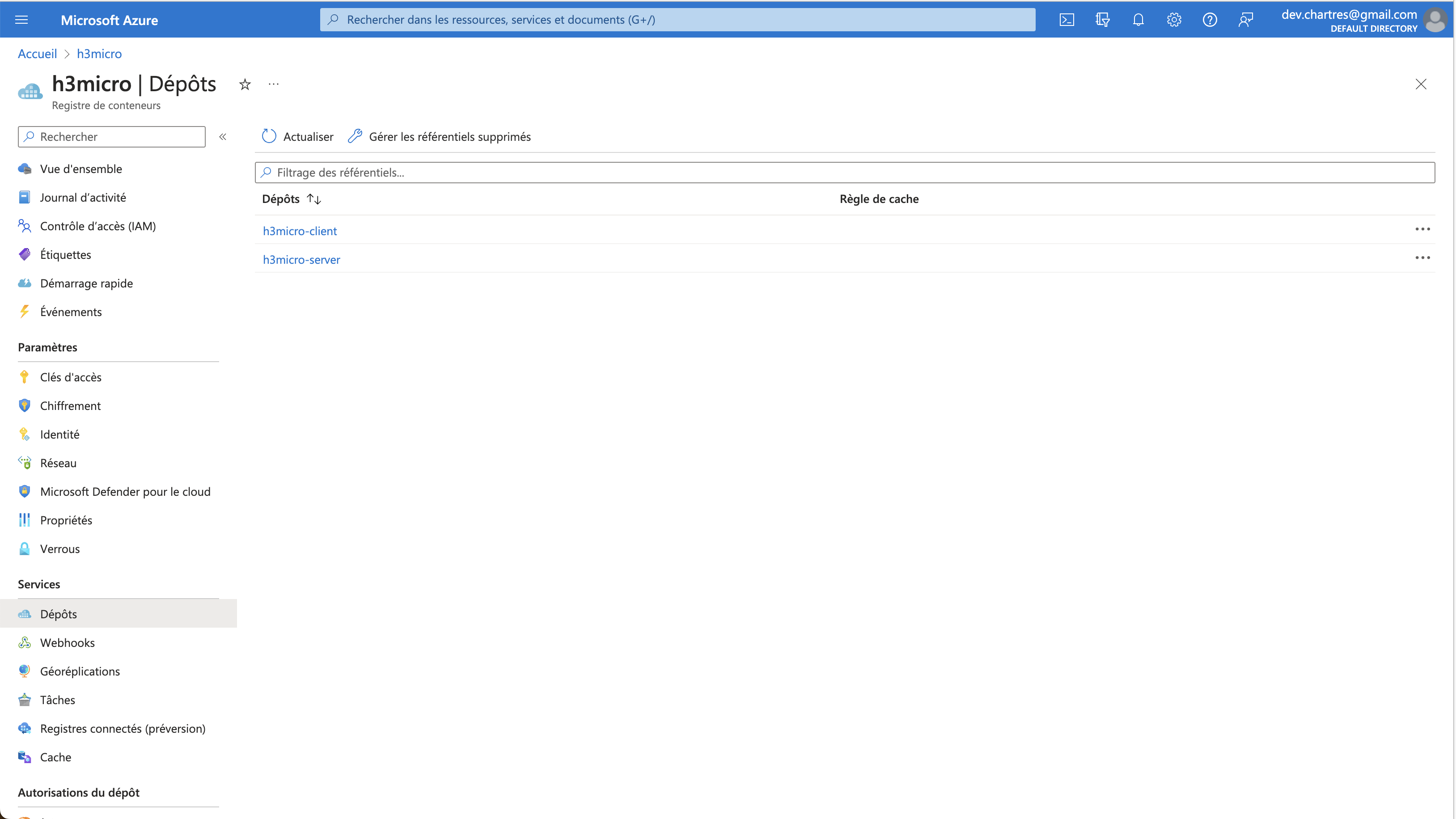This screenshot has height=819, width=1456.
Task: Click Microsoft Defender pour le cloud icon
Action: [24, 491]
